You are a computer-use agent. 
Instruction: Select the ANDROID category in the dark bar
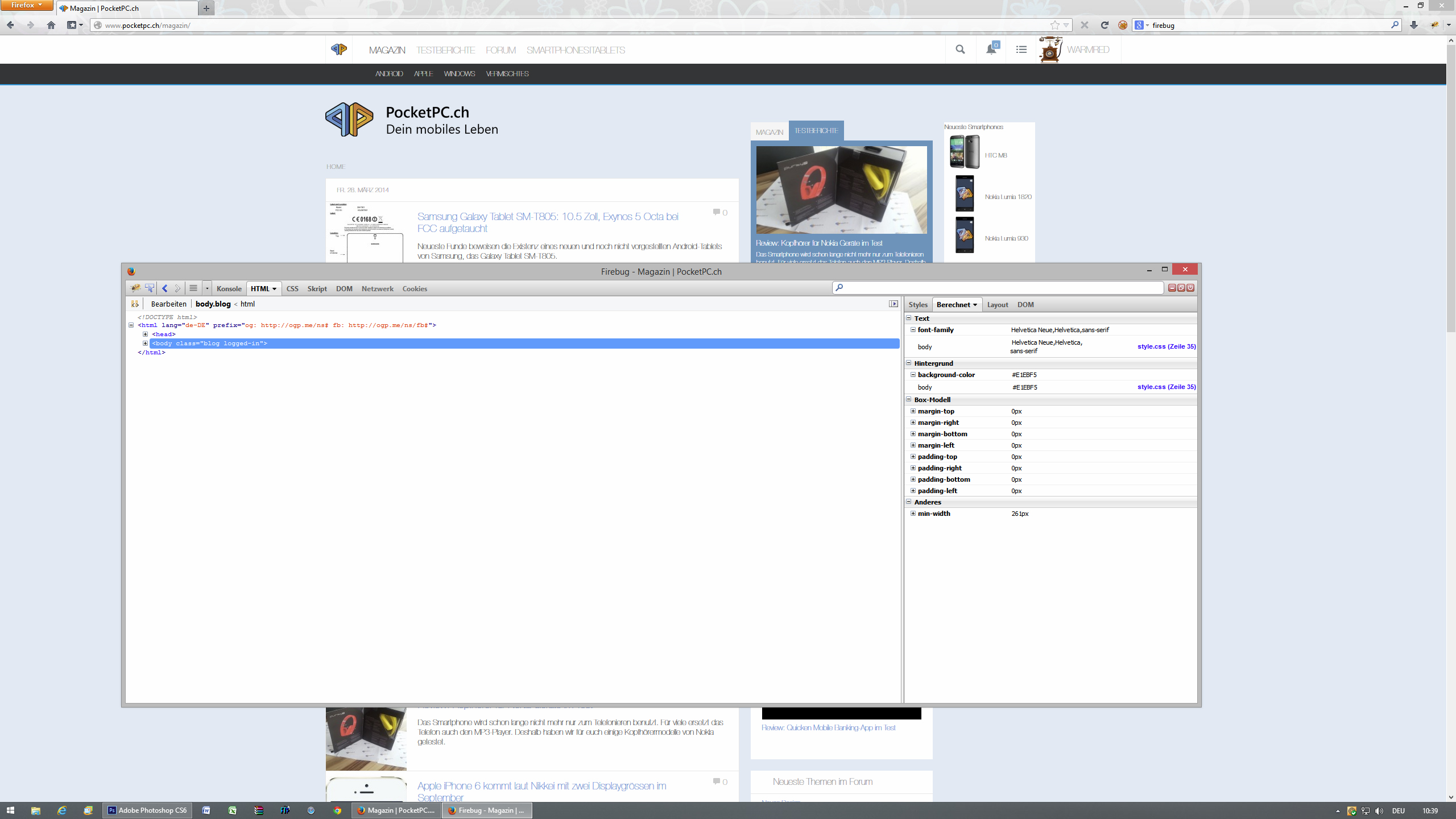(389, 74)
